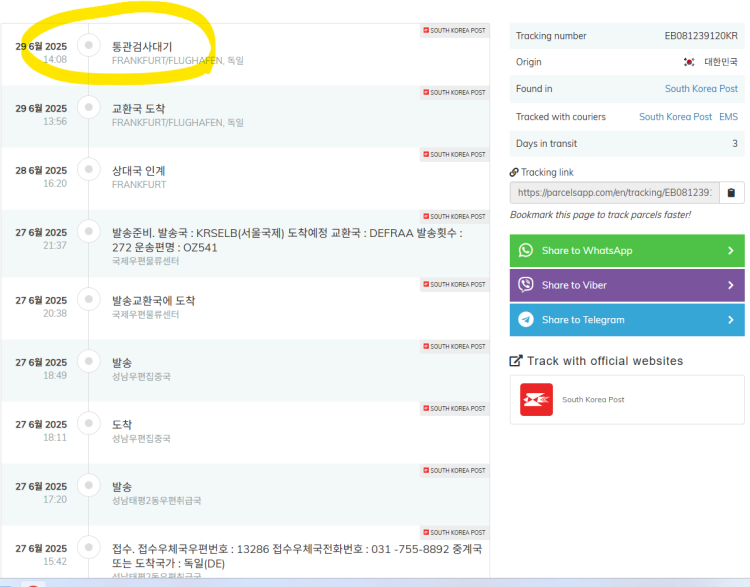Click timeline dot for 13:56 event
The height and width of the screenshot is (587, 750).
coord(88,107)
